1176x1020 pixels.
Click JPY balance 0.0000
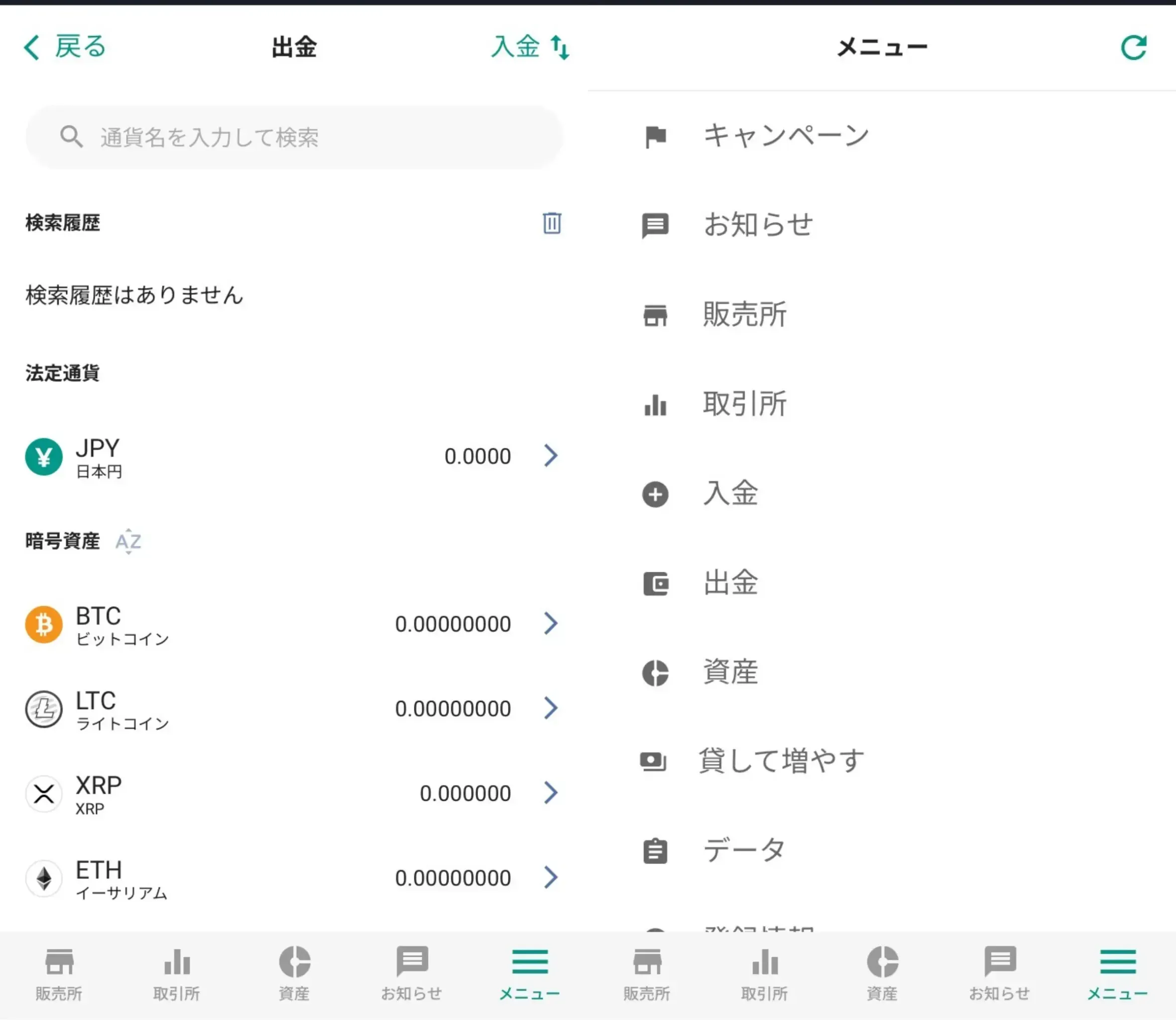pos(477,457)
